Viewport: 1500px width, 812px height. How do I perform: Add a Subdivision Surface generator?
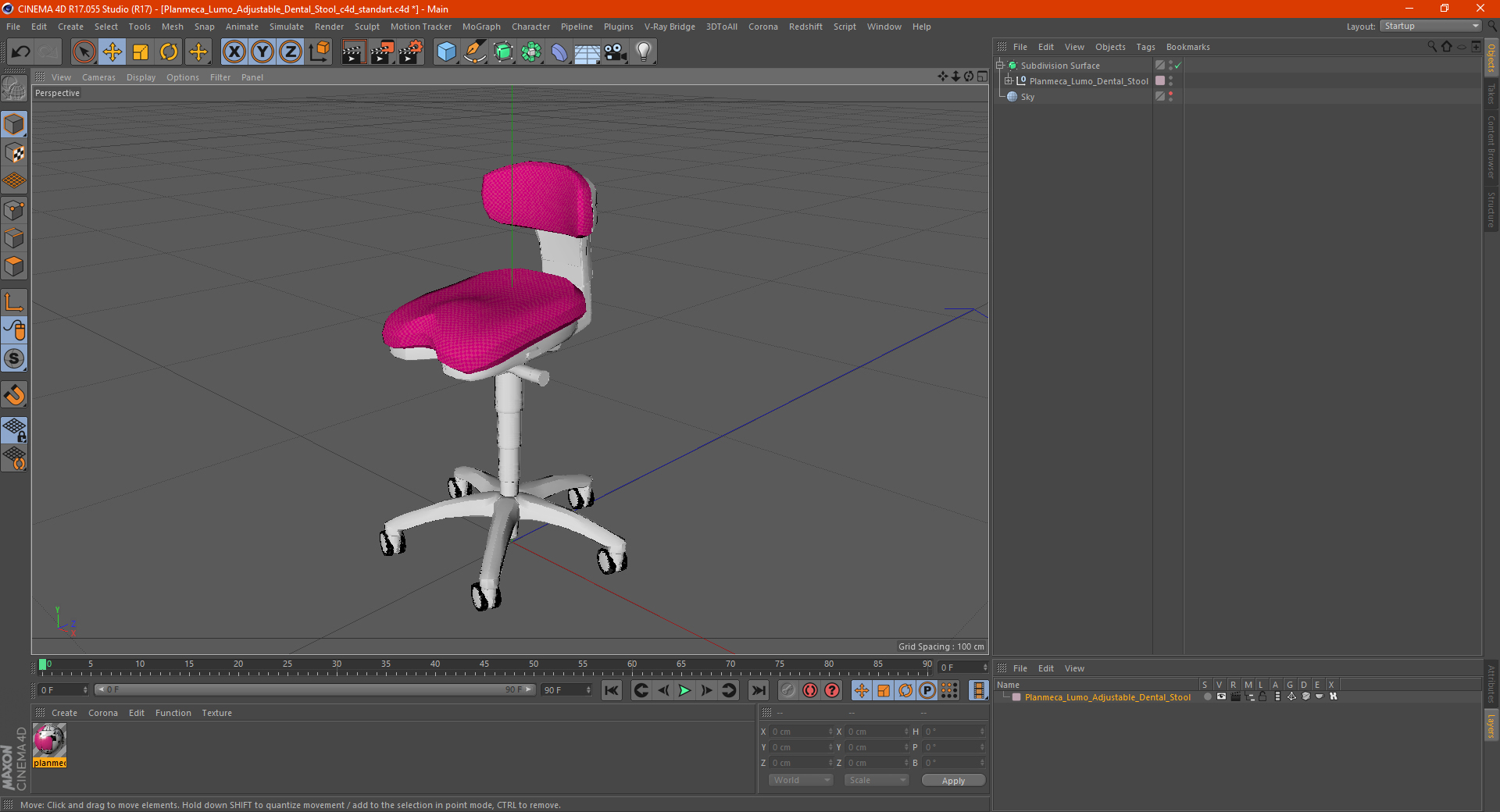coord(503,52)
